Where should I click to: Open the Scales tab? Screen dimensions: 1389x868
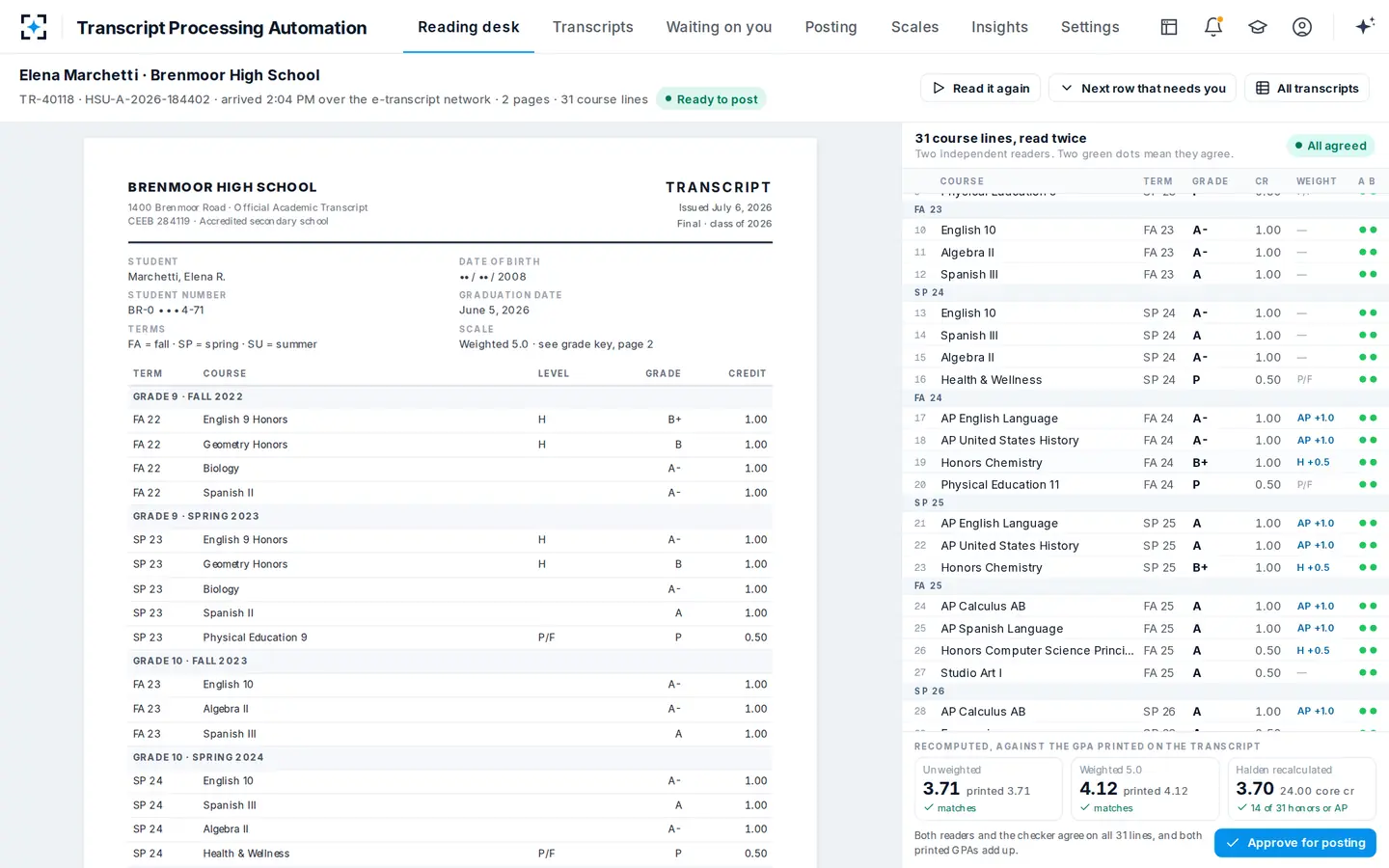tap(914, 27)
